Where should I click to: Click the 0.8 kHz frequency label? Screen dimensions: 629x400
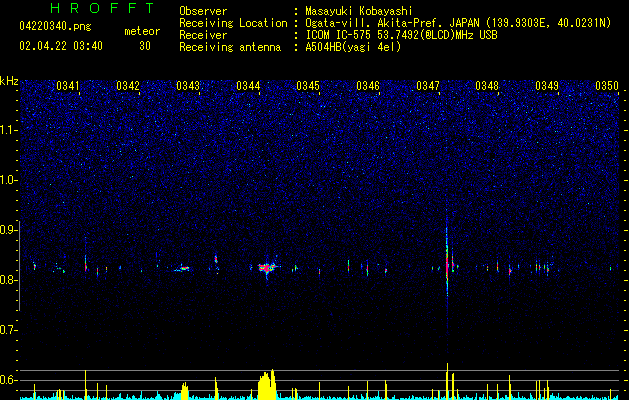click(8, 280)
